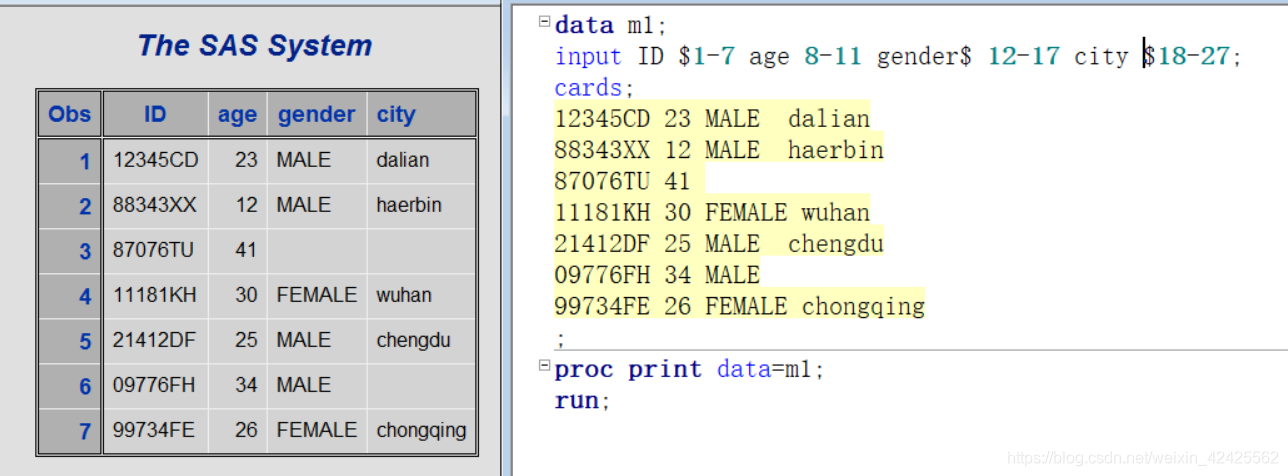Screen dimensions: 1288x476
Task: Select the Obs column header
Action: [69, 114]
